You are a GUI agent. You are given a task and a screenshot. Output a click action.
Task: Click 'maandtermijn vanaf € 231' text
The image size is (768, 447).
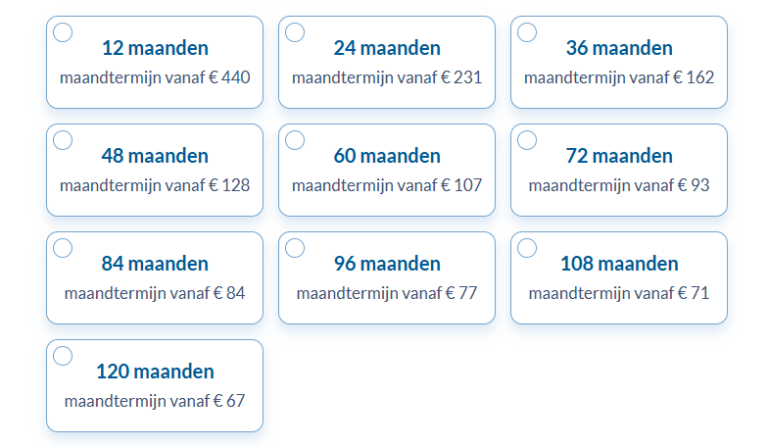coord(387,77)
